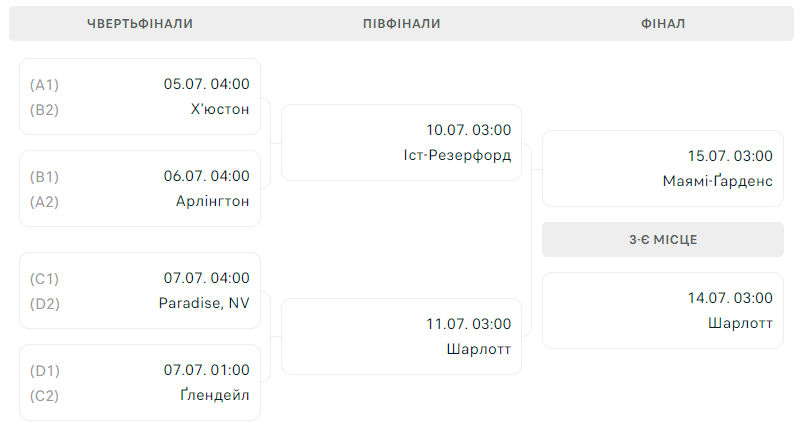Open the 10.07 semifinal in Іст-Резерфорд
The height and width of the screenshot is (433, 800).
(402, 142)
